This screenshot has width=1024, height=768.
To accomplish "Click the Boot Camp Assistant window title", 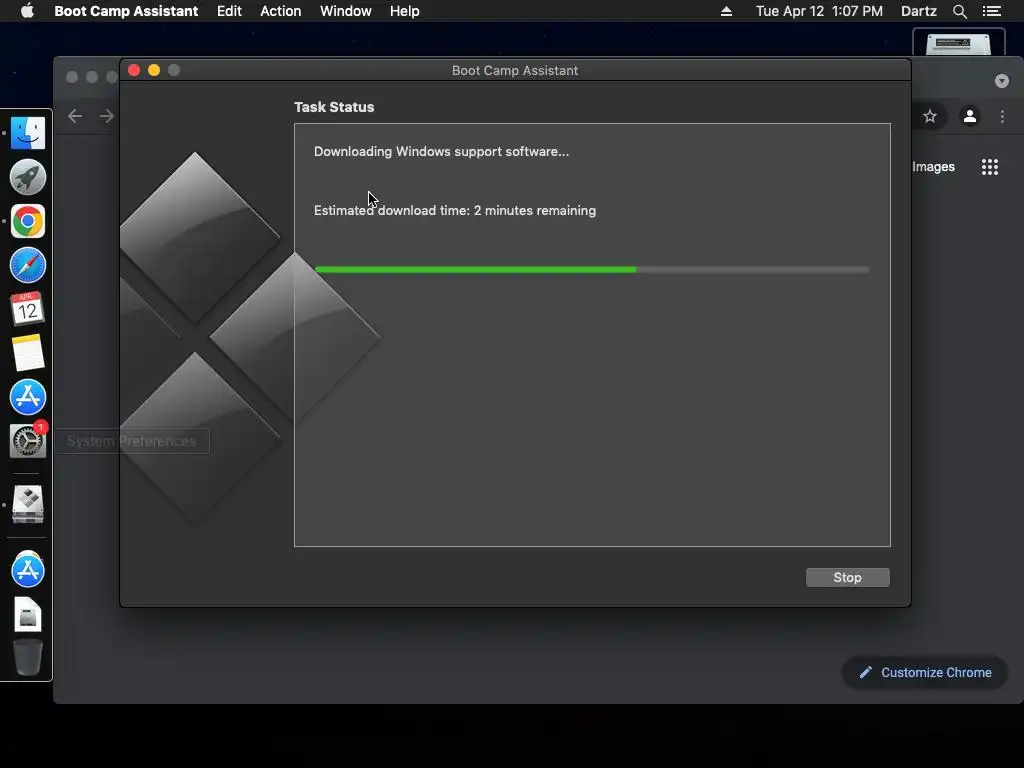I will coord(515,71).
